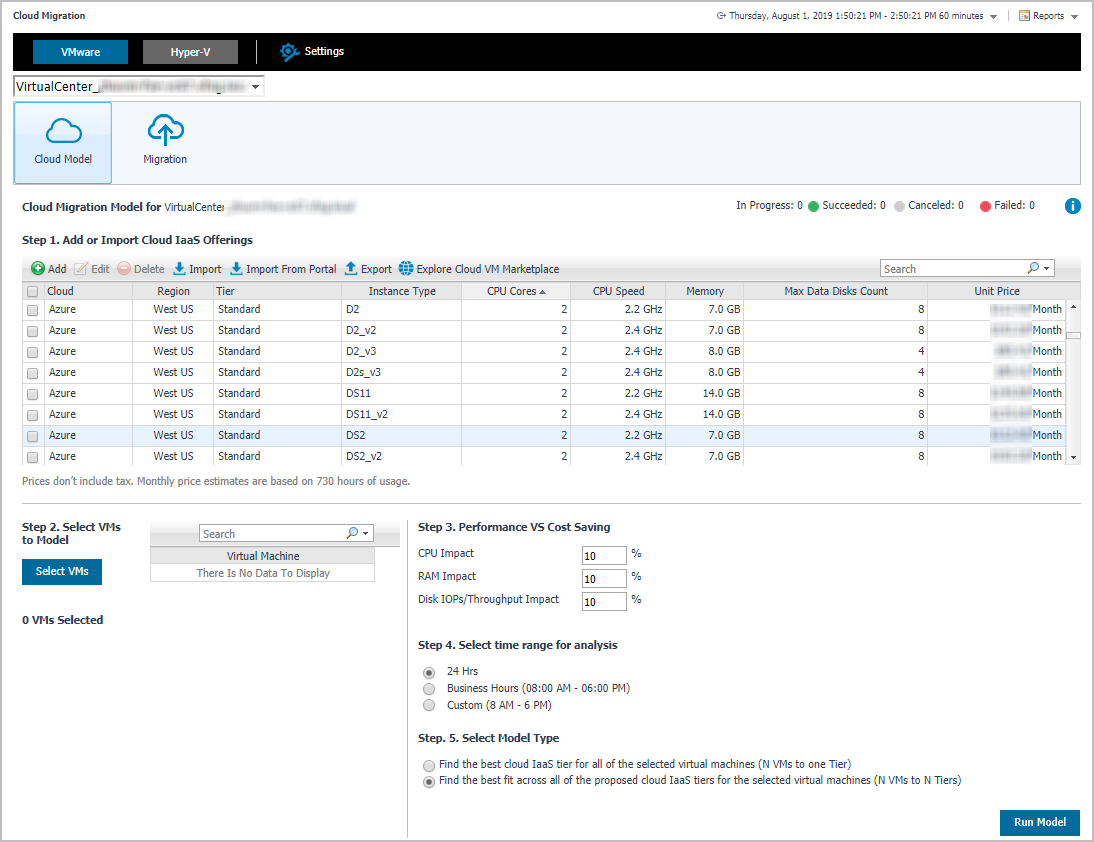Check the D2s_v3 instance row checkbox
Viewport: 1094px width, 842px height.
point(32,373)
